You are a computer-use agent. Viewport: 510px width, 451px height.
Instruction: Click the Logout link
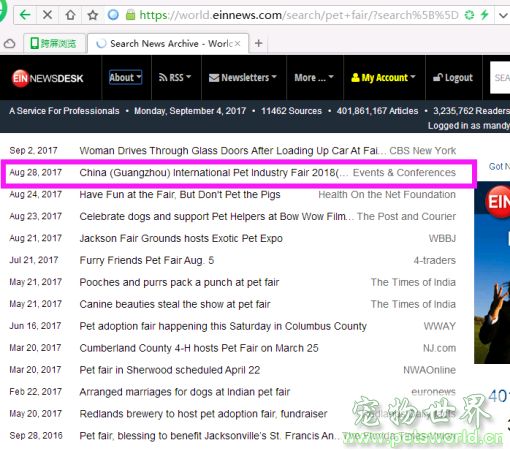[x=453, y=77]
